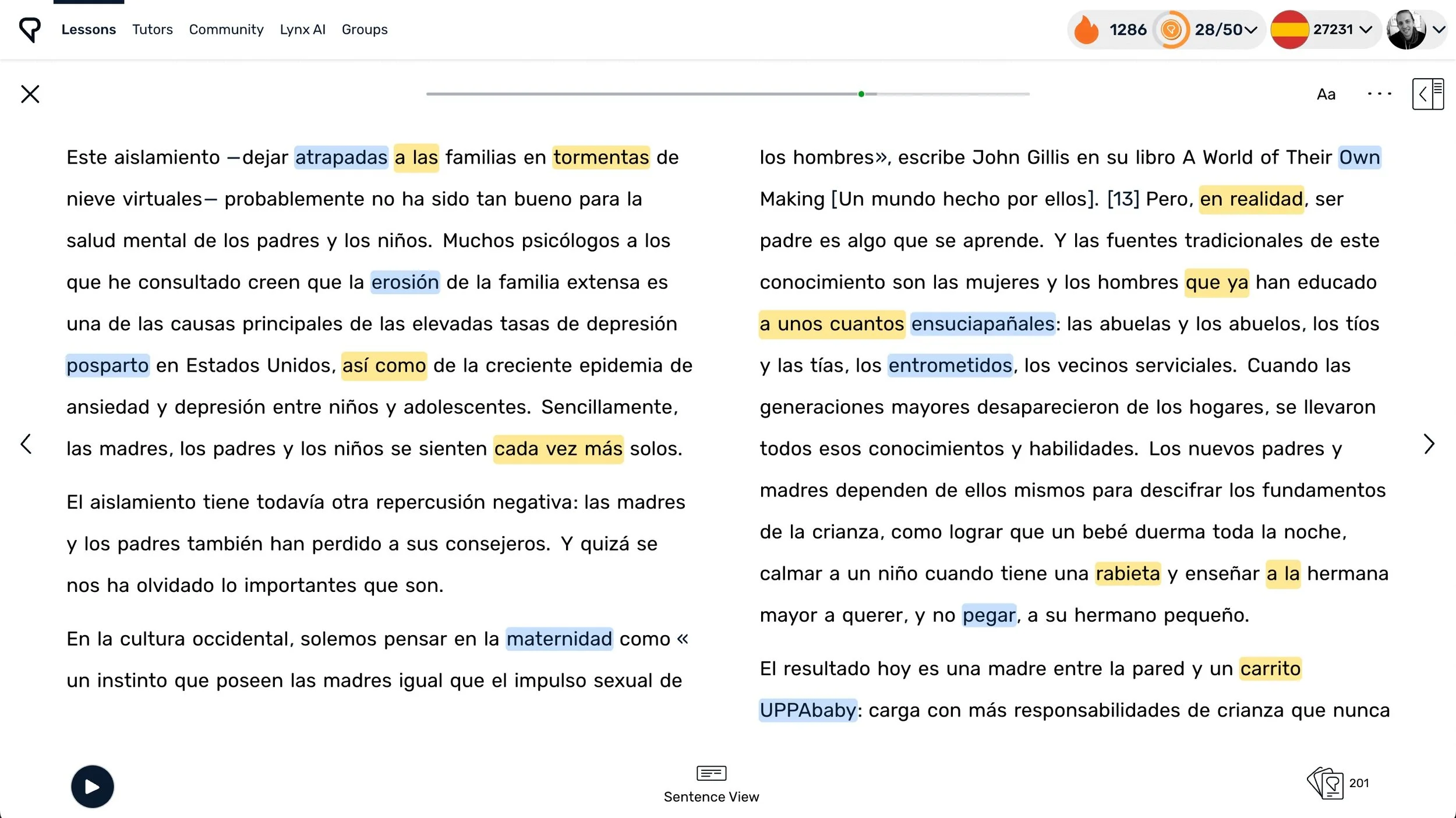Click the Lynx AI link
Image resolution: width=1456 pixels, height=818 pixels.
[302, 30]
